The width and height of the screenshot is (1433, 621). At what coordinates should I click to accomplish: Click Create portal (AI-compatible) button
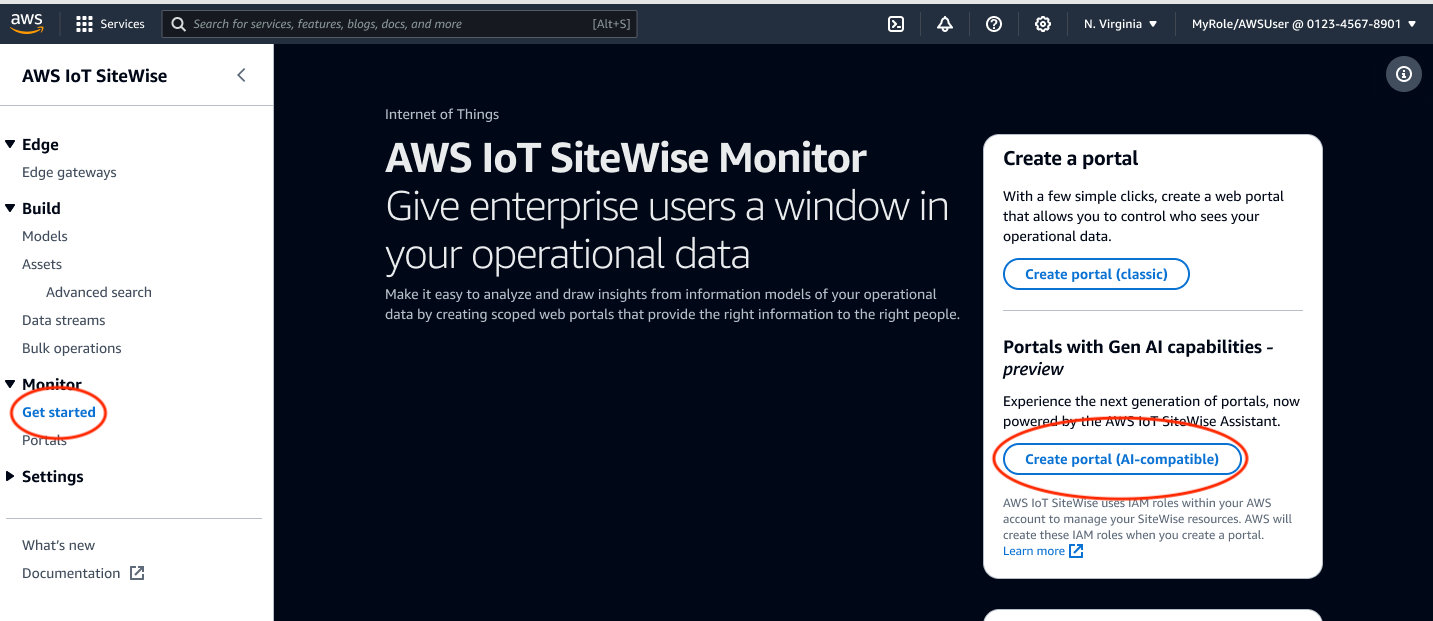pos(1121,459)
